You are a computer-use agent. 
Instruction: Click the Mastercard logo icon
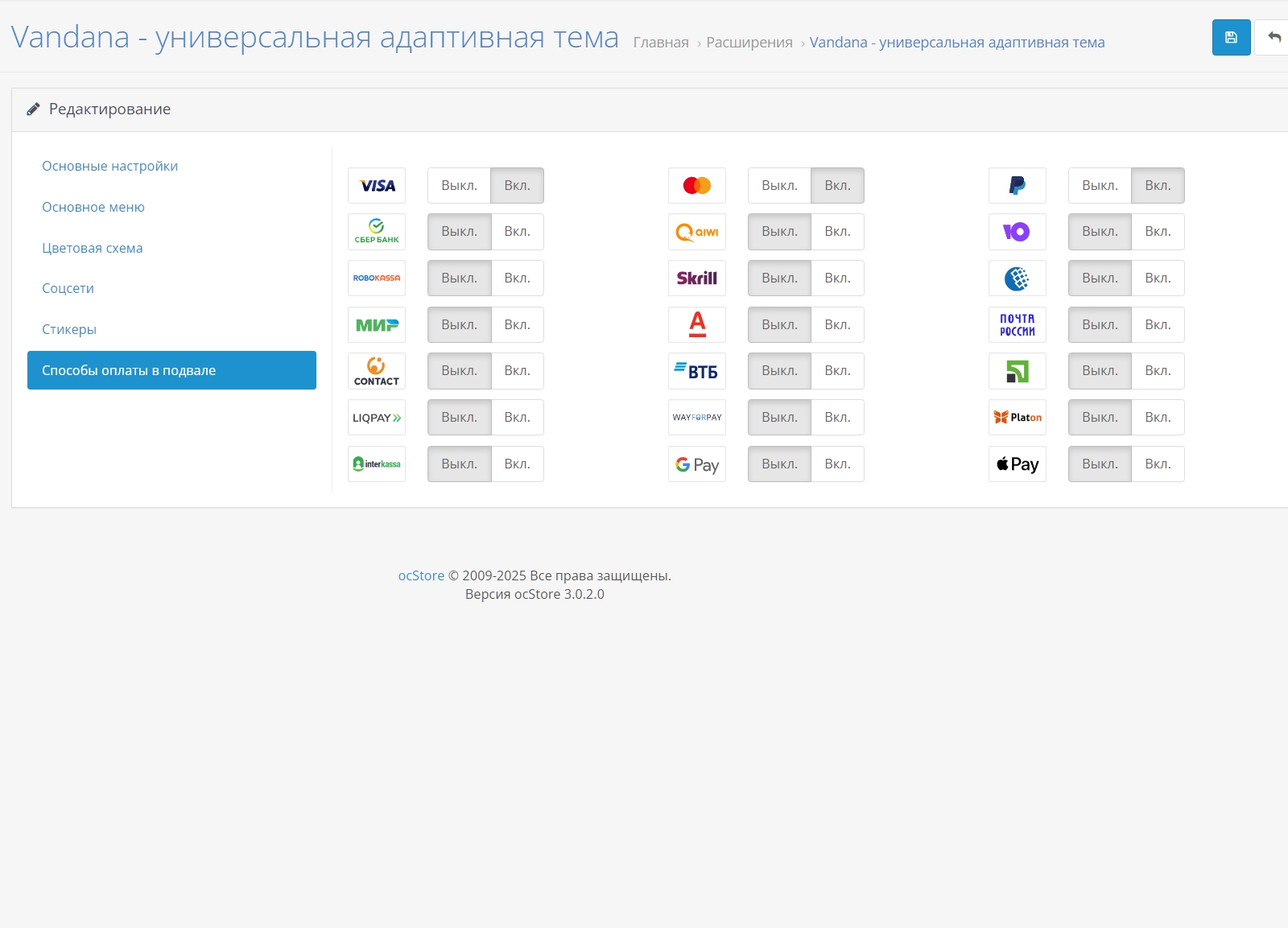(697, 186)
